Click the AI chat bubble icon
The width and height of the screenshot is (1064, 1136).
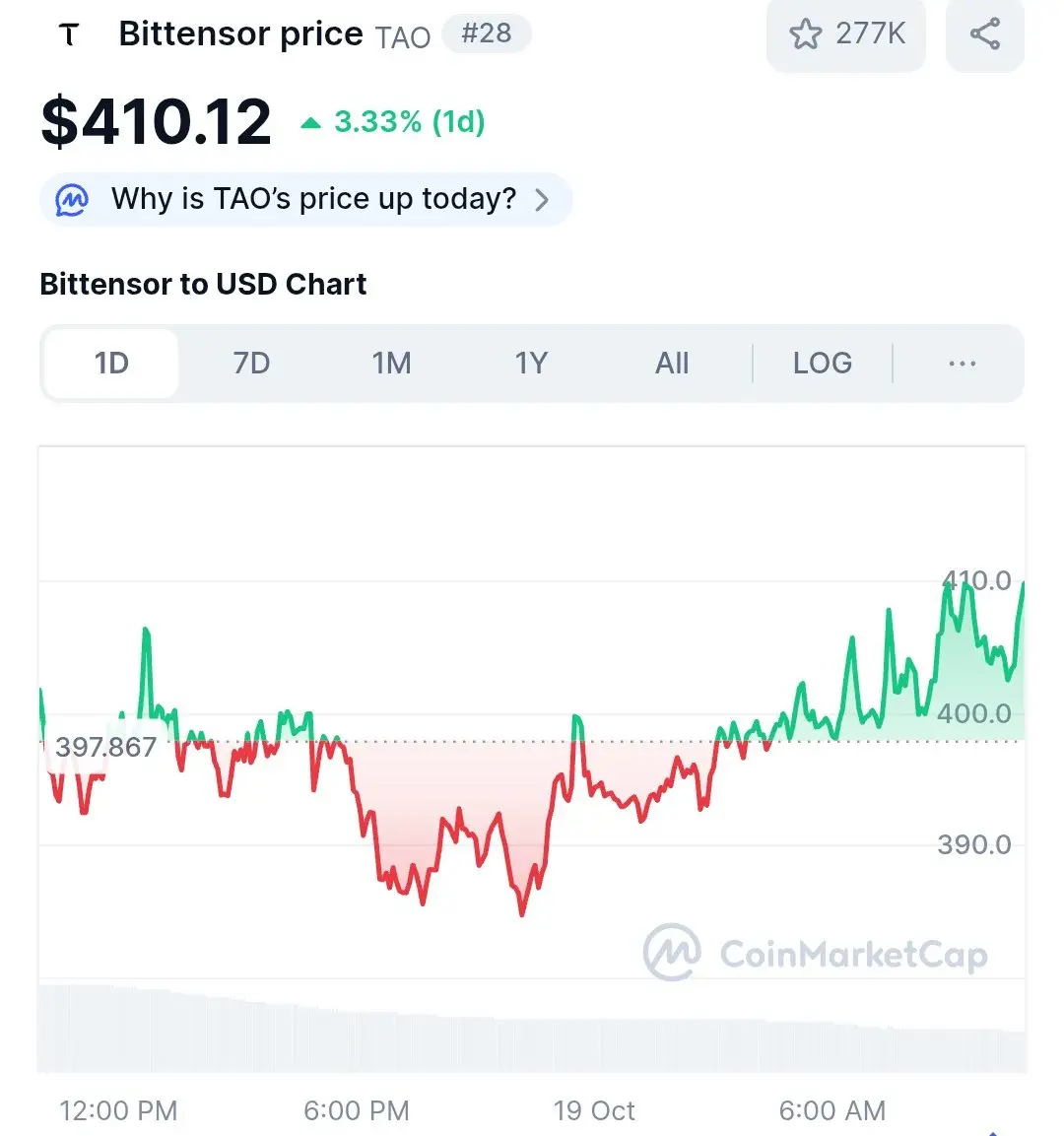click(72, 200)
